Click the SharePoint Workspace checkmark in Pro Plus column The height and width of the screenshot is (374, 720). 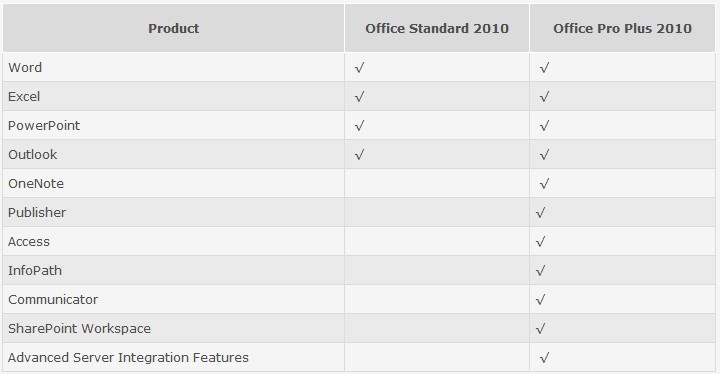point(541,329)
